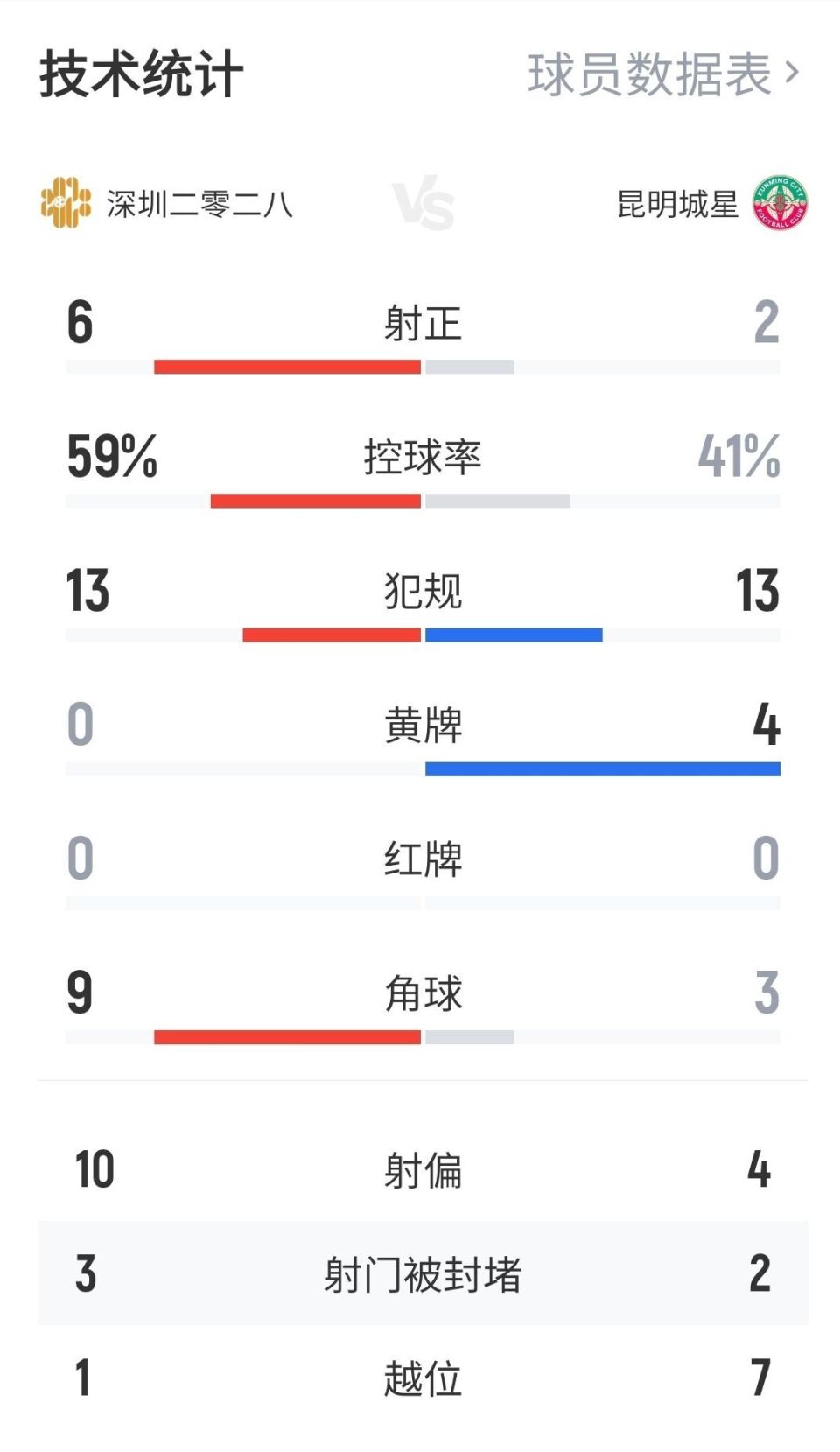This screenshot has height=1452, width=840.
Task: Click the red 角球 corner bar
Action: pos(287,1037)
